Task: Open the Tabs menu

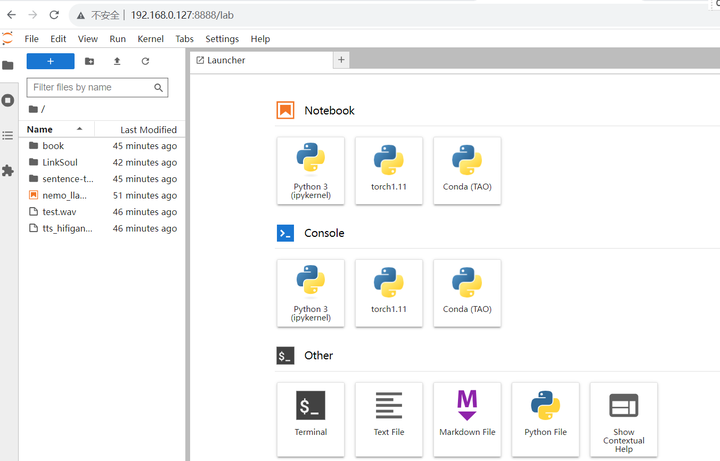Action: (x=185, y=39)
